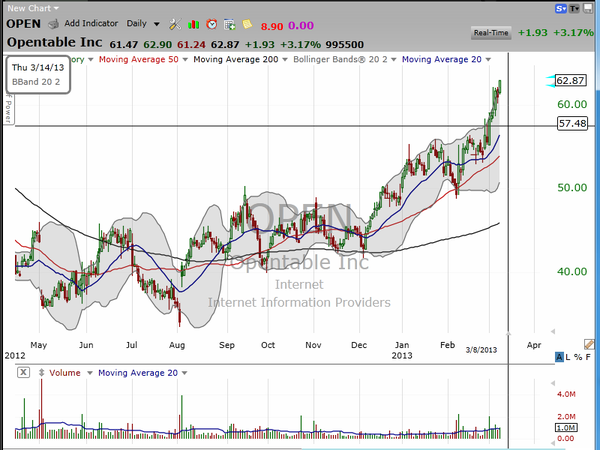Viewport: 600px width, 450px height.
Task: Open the price history dropdown arrow
Action: tap(91, 59)
